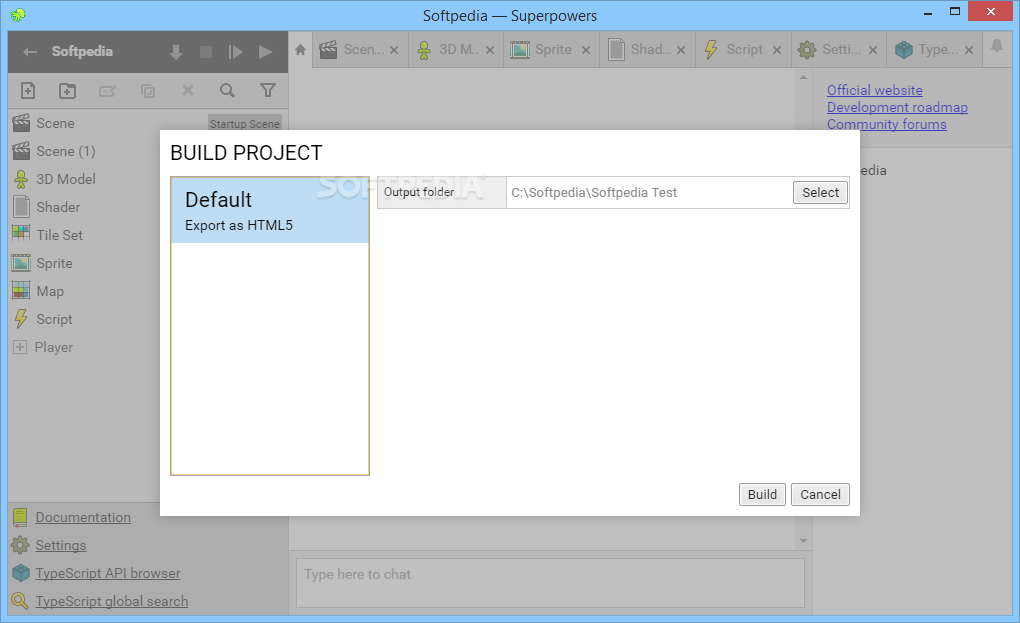The image size is (1020, 623).
Task: Click the download/export arrow icon in header
Action: pyautogui.click(x=176, y=52)
